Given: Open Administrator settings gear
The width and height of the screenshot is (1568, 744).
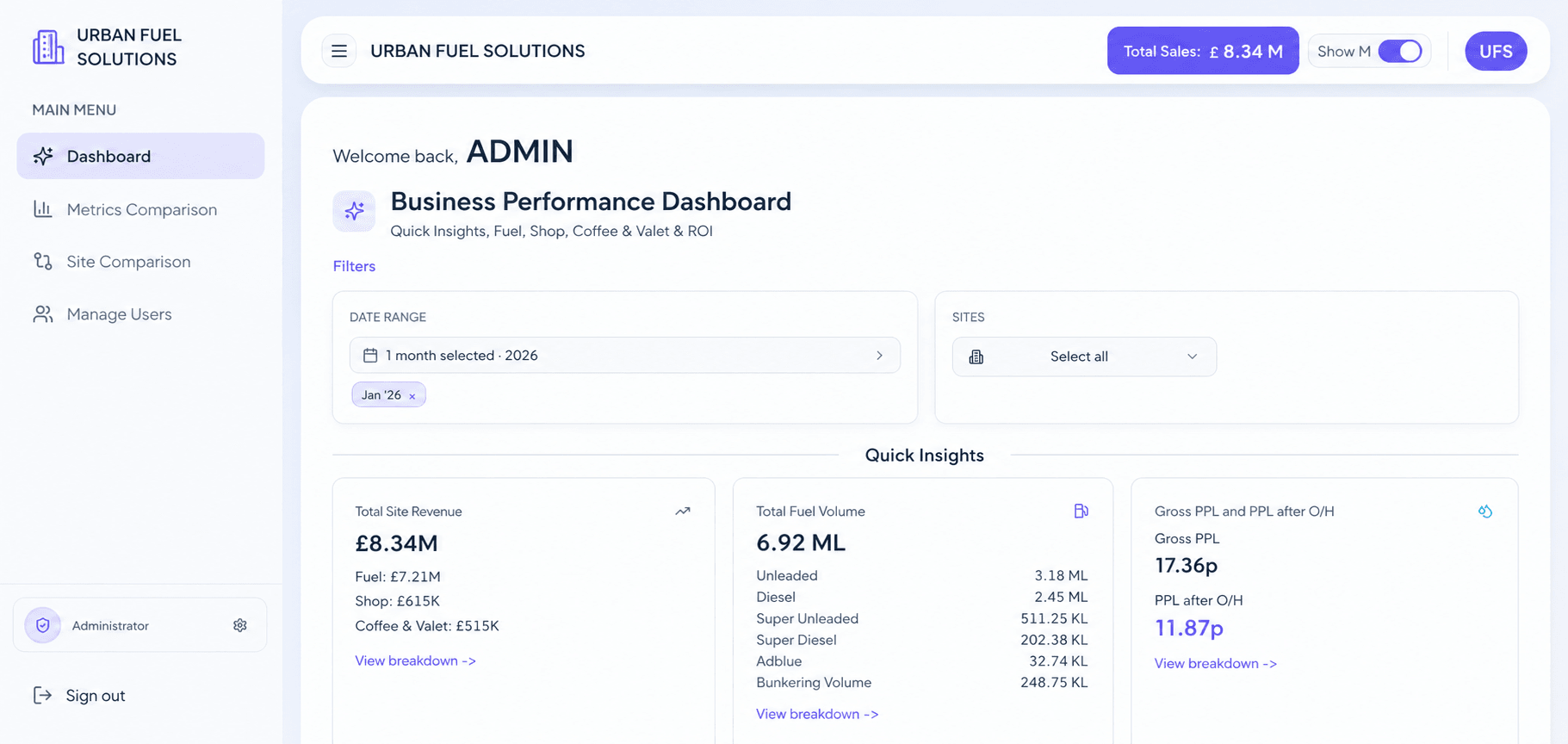Looking at the screenshot, I should (240, 625).
